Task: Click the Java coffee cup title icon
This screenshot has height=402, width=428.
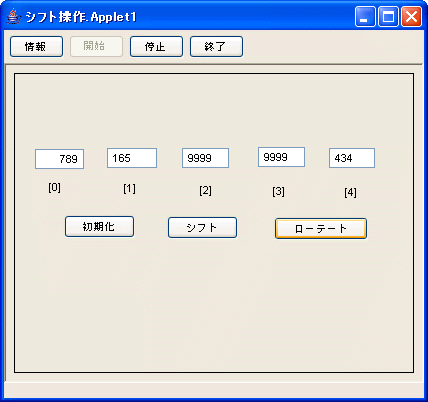Action: click(13, 16)
